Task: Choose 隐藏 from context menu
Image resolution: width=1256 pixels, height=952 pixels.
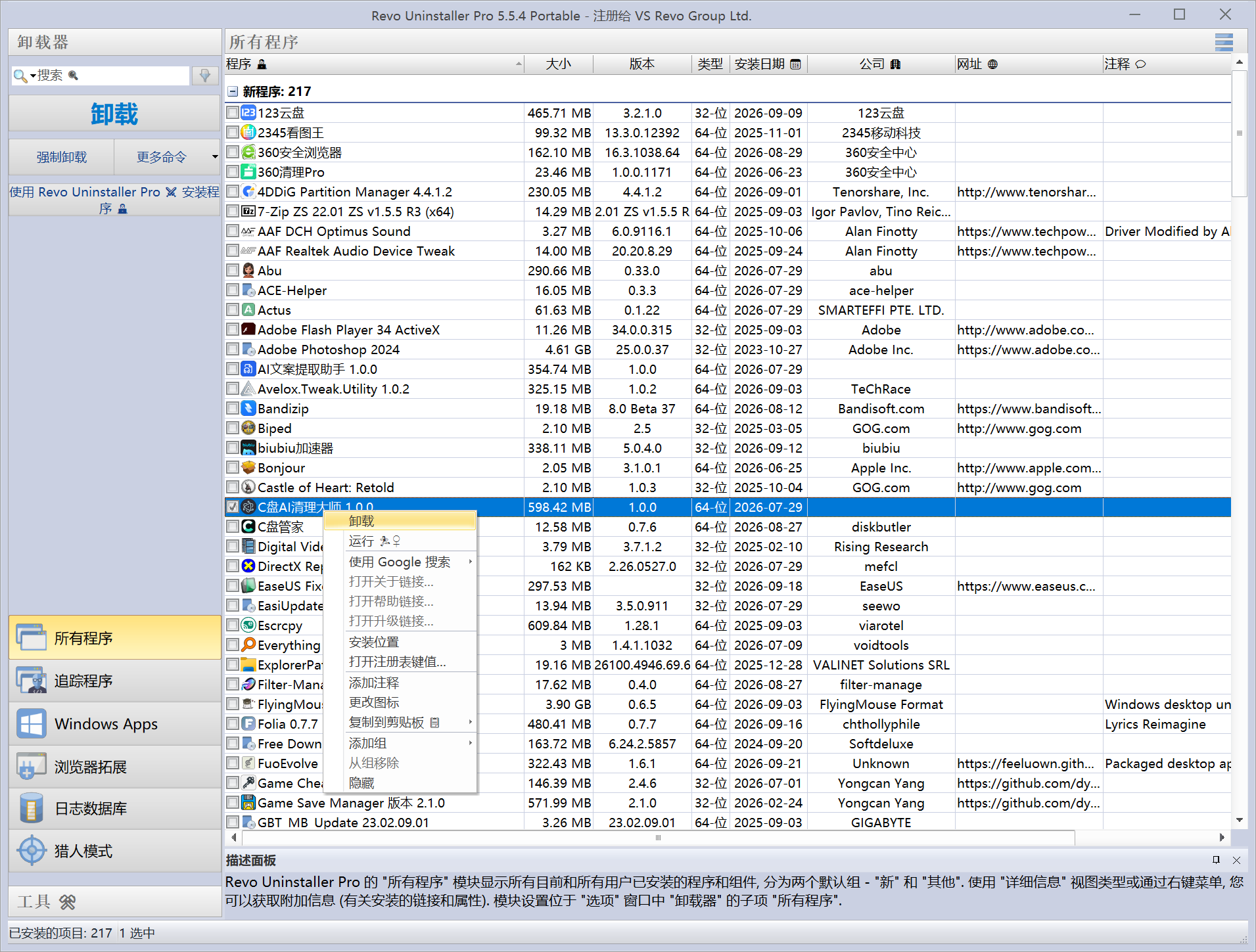Action: pyautogui.click(x=400, y=782)
